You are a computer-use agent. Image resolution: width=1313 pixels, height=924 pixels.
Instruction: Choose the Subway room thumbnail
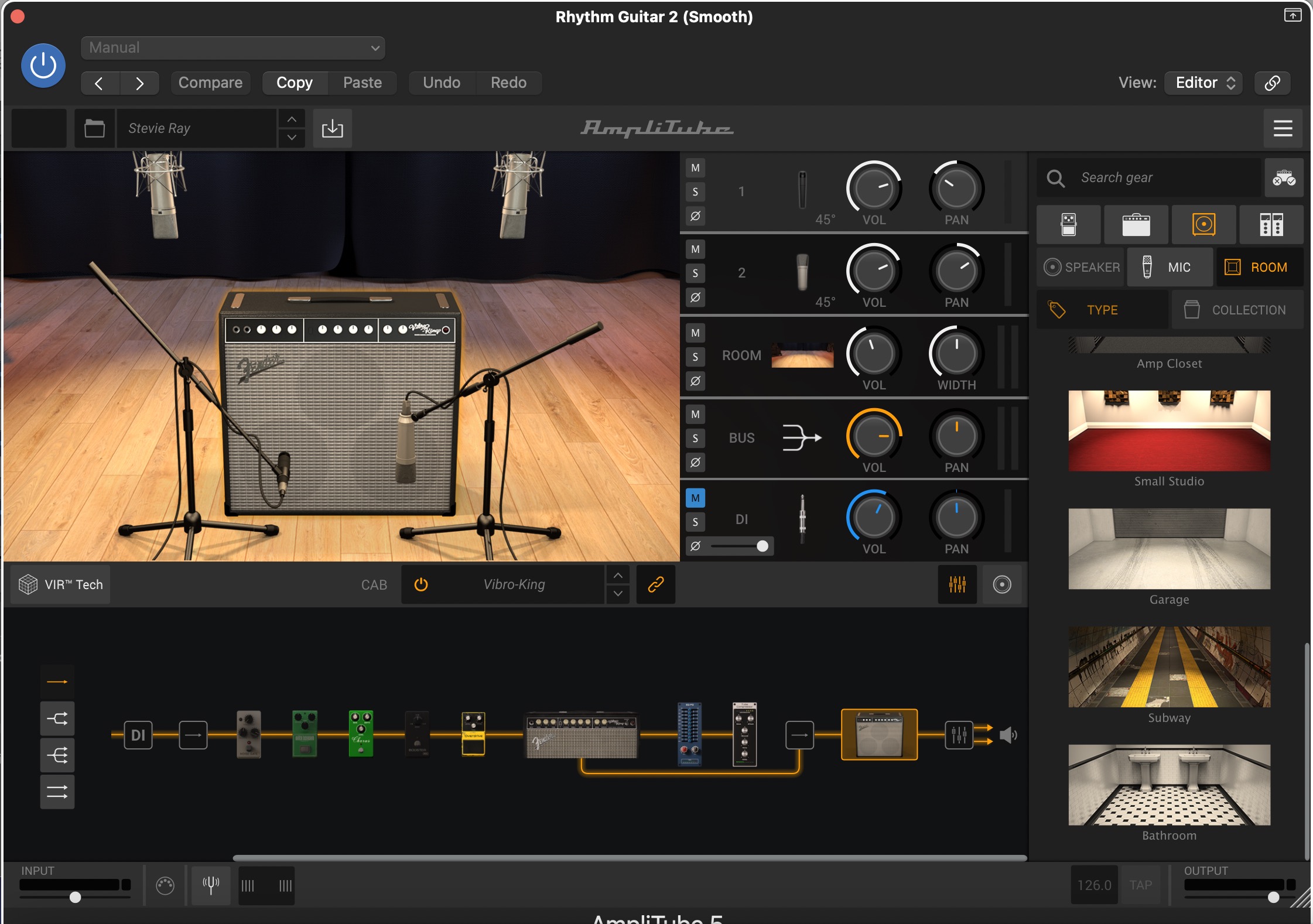tap(1169, 667)
